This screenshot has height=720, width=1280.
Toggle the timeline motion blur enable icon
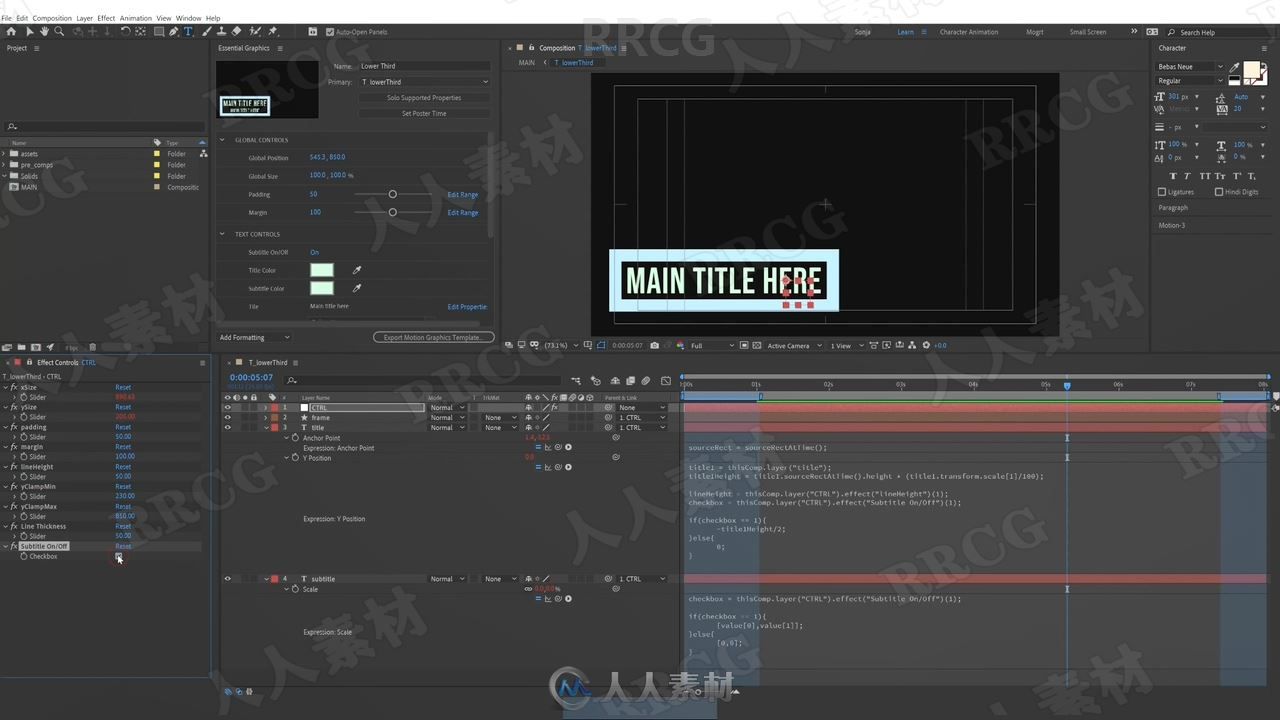point(645,380)
